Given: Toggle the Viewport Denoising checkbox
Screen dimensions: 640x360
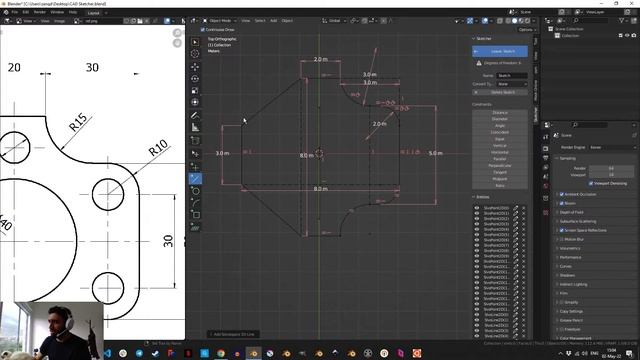Looking at the screenshot, I should 591,184.
